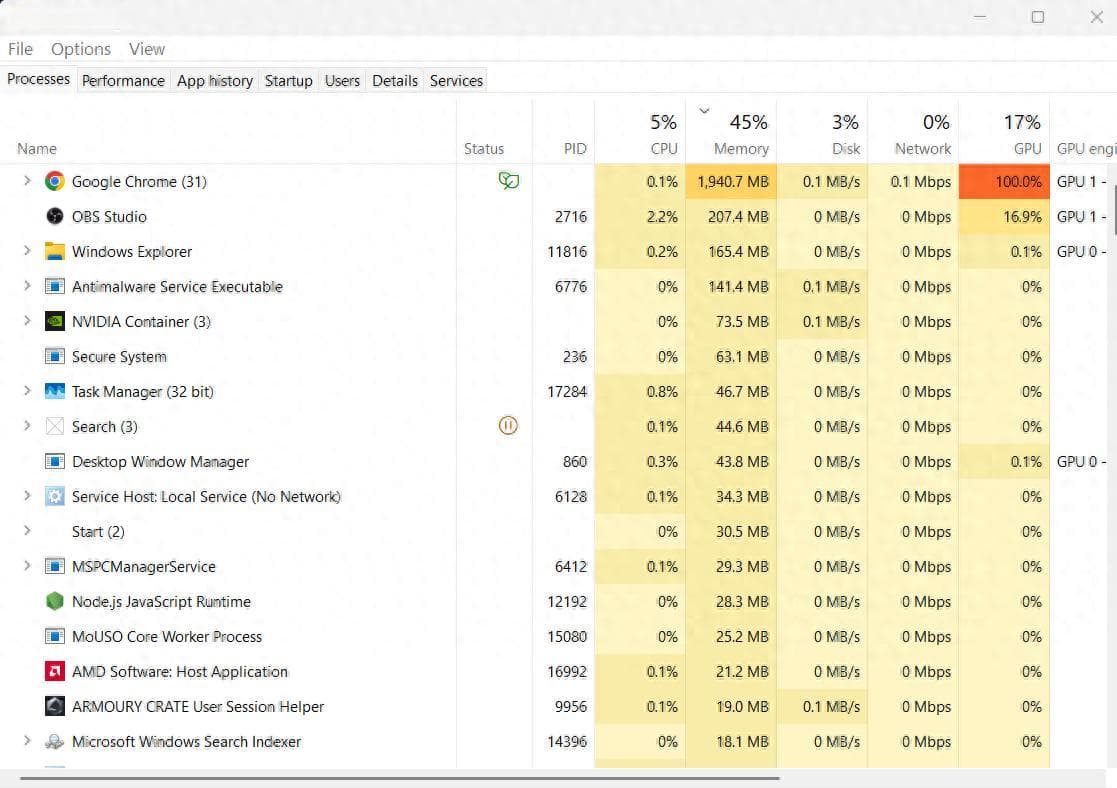Click the Node.js JavaScript Runtime icon
This screenshot has width=1117, height=788.
click(x=55, y=601)
